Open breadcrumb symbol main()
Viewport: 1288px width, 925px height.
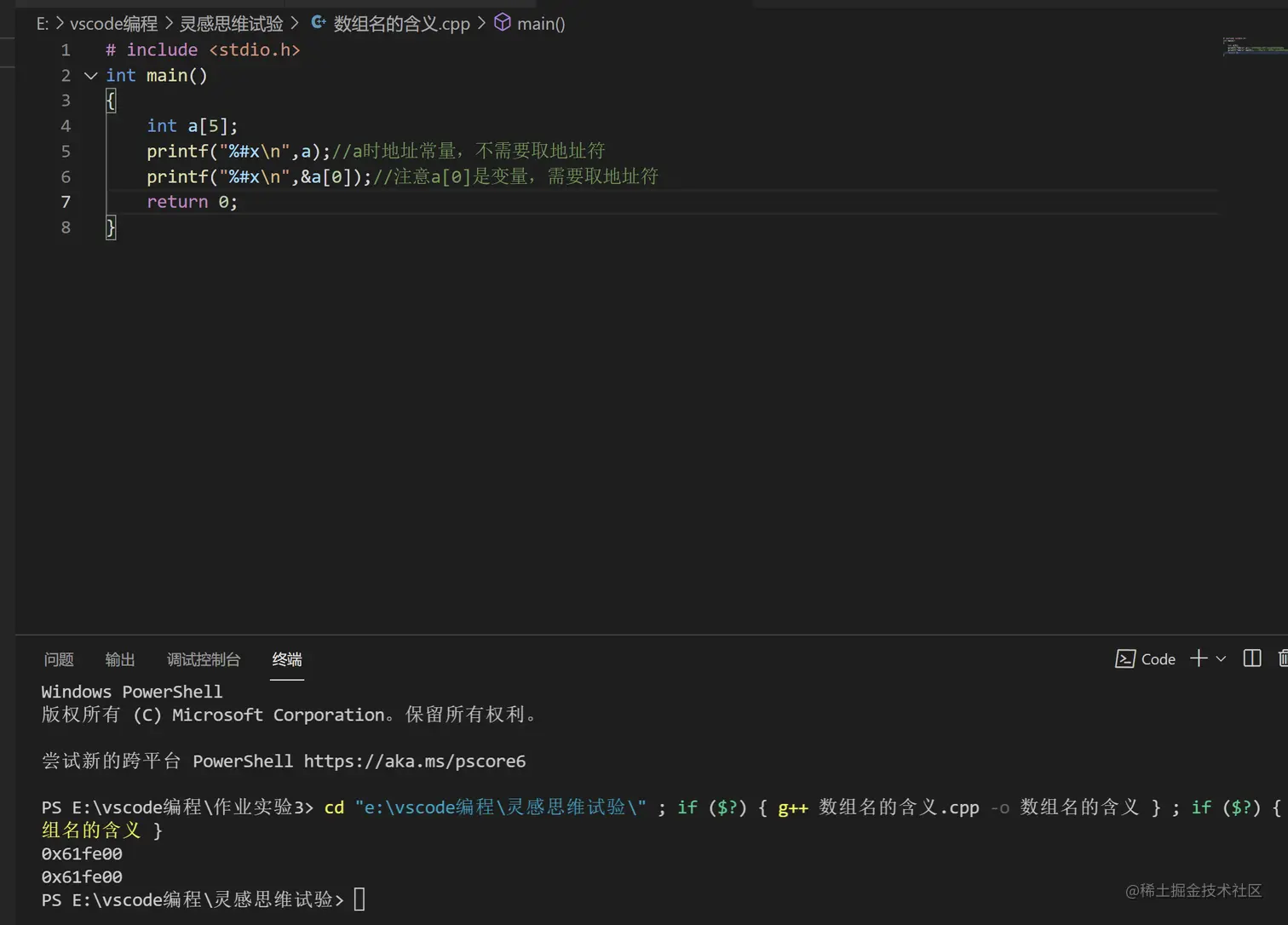click(x=541, y=24)
